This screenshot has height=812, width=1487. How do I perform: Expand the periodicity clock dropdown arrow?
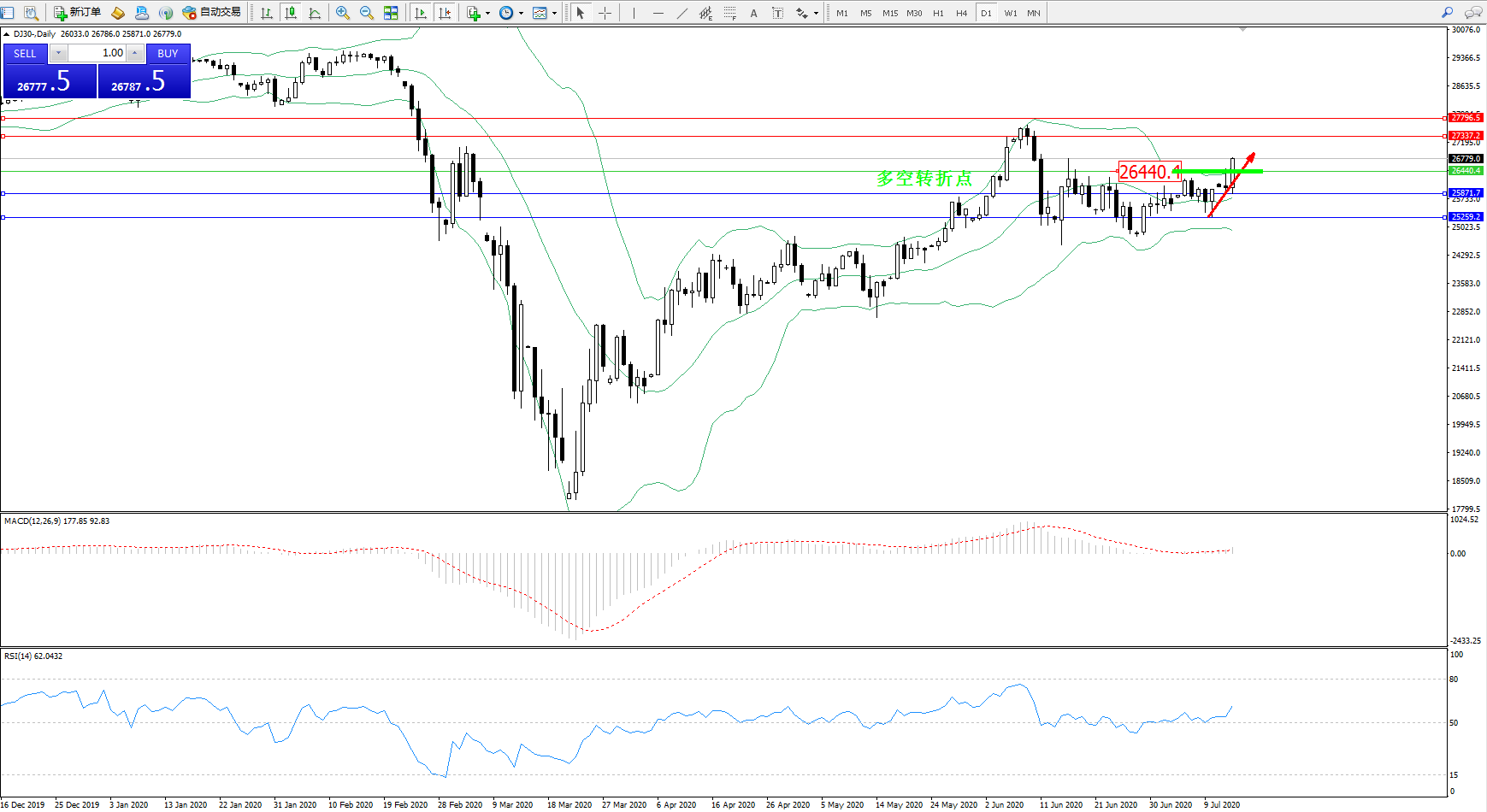521,14
